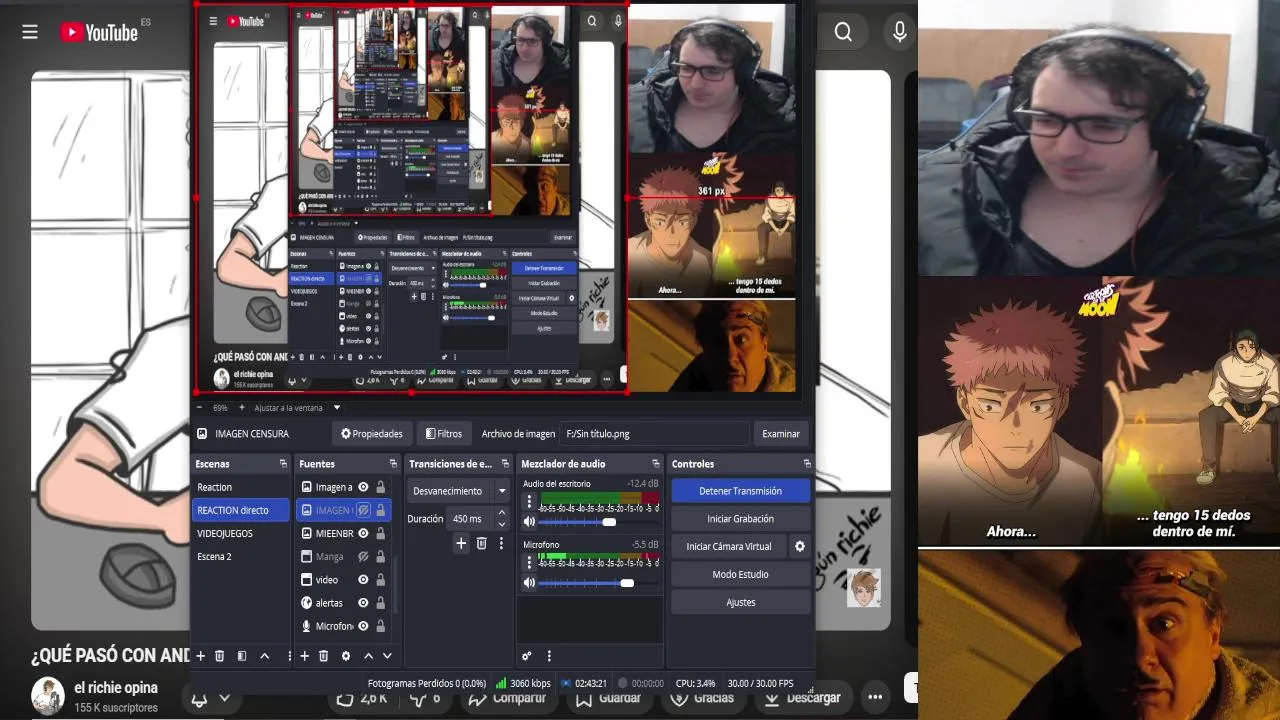Start YouTube voice search with microphone
This screenshot has height=720, width=1280.
tap(900, 32)
